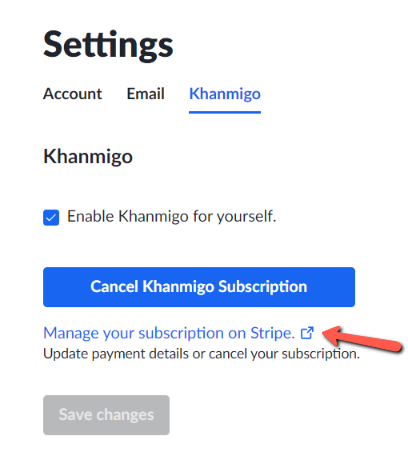The height and width of the screenshot is (457, 408).
Task: Switch to the Account tab
Action: click(72, 94)
